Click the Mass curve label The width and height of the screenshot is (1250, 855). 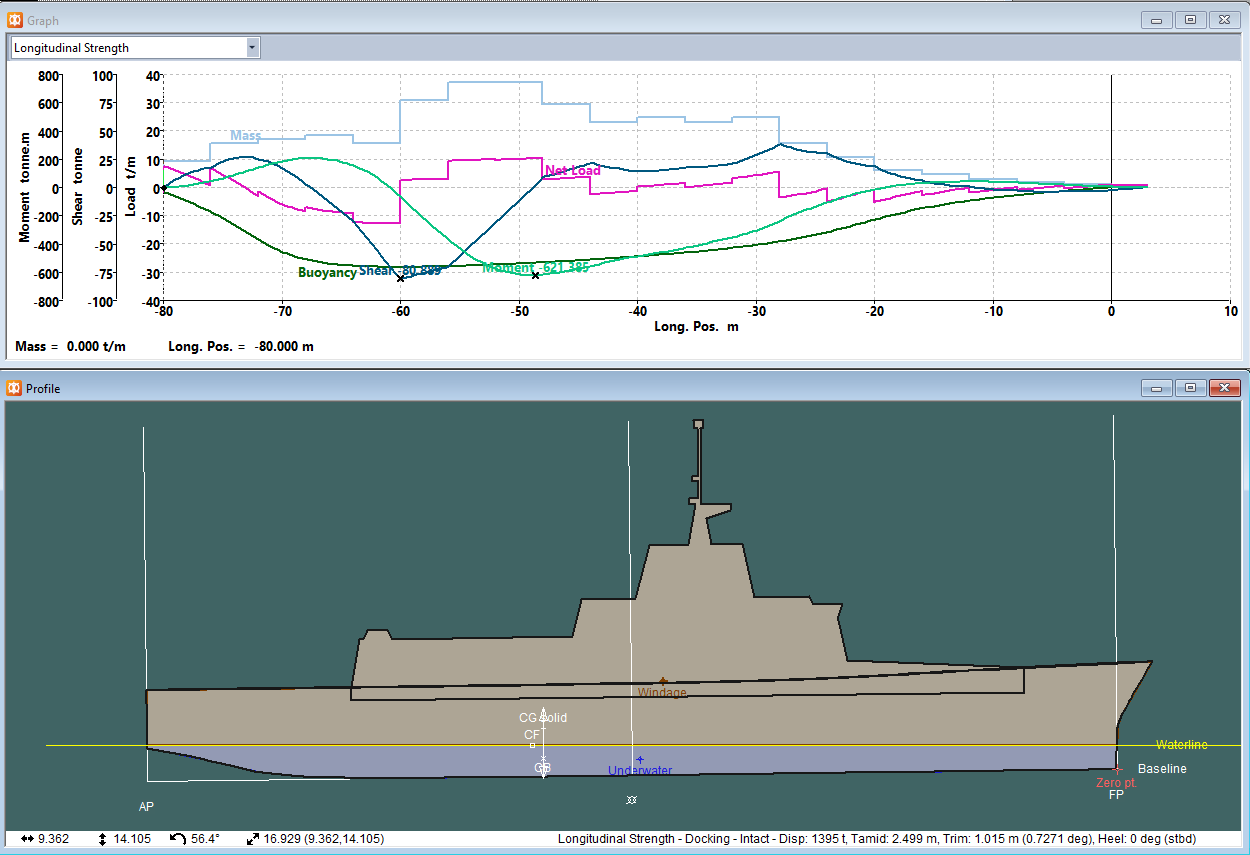coord(245,135)
